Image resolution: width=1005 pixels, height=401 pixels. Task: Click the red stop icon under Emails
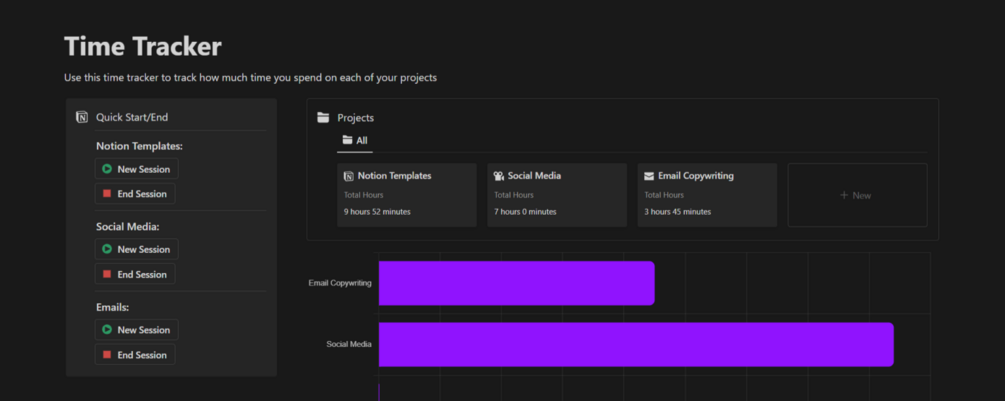point(106,355)
